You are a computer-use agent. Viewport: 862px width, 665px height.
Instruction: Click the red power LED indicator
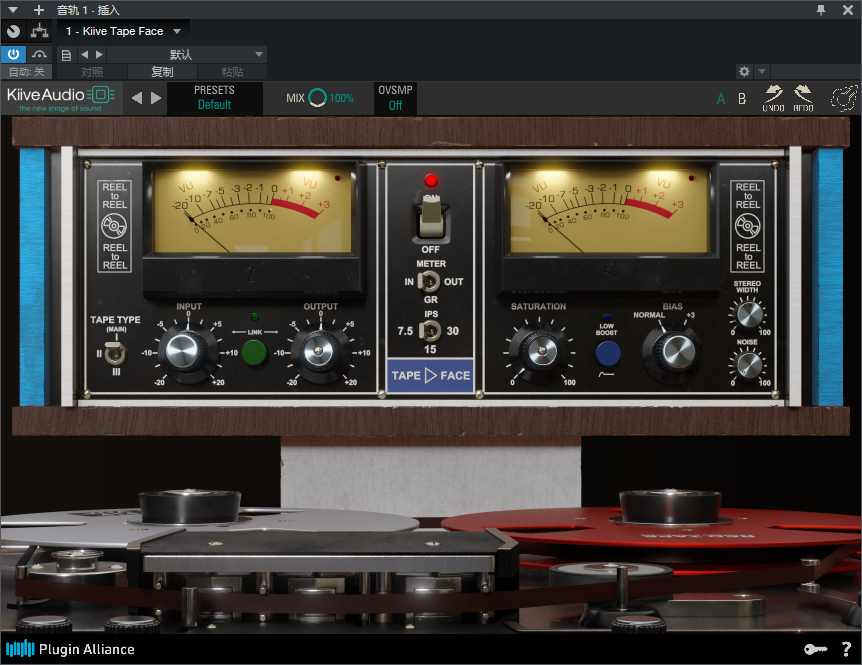click(431, 180)
